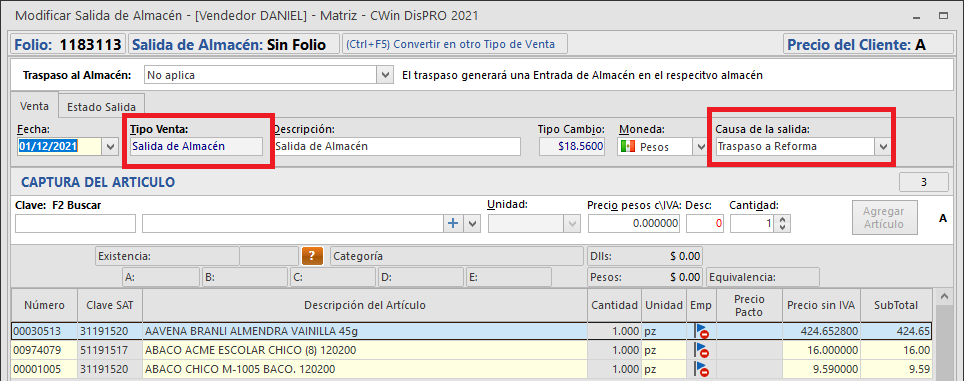
Task: Expand the Moneda currency dropdown
Action: pos(700,147)
